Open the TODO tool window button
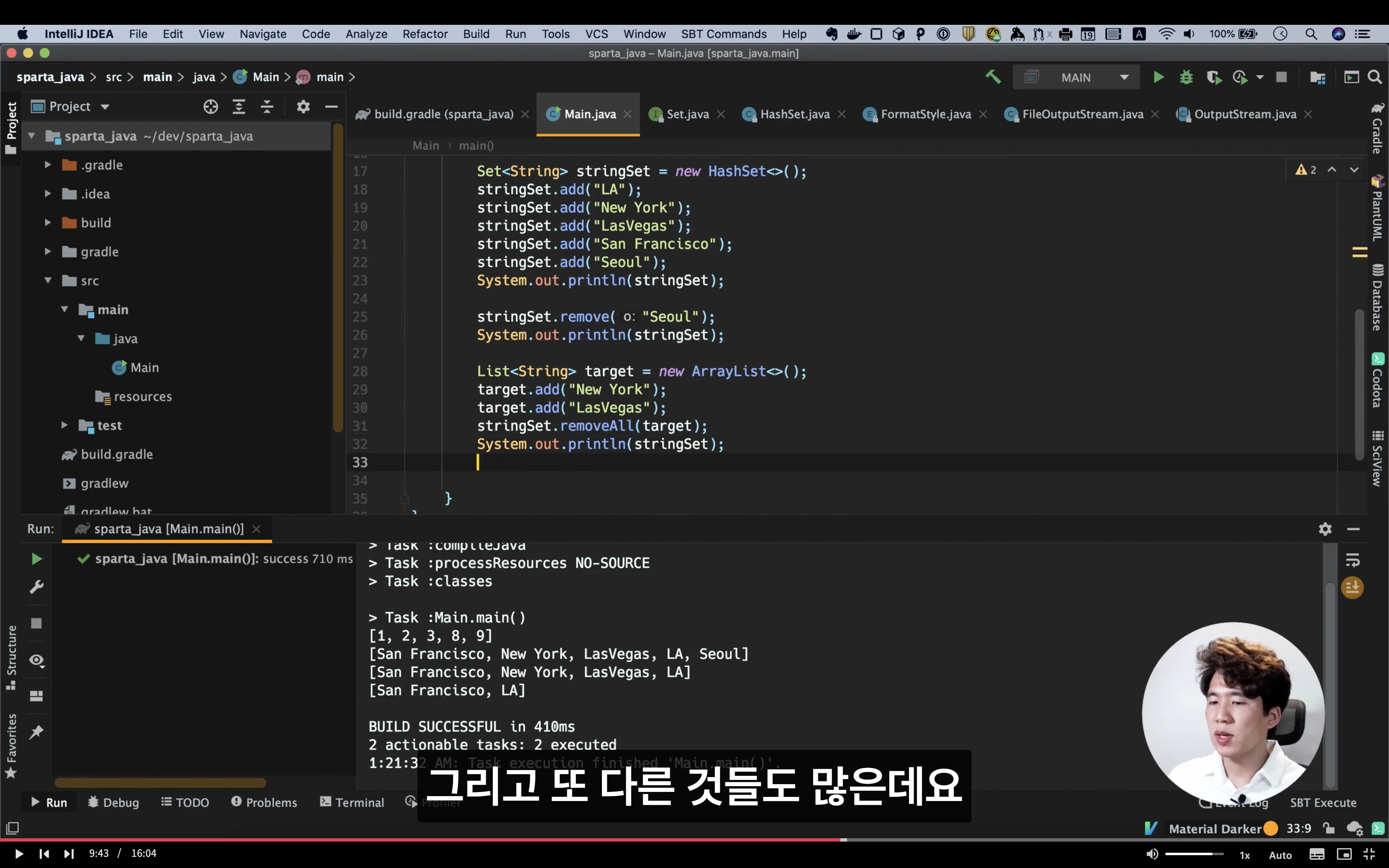The image size is (1389, 868). (185, 803)
